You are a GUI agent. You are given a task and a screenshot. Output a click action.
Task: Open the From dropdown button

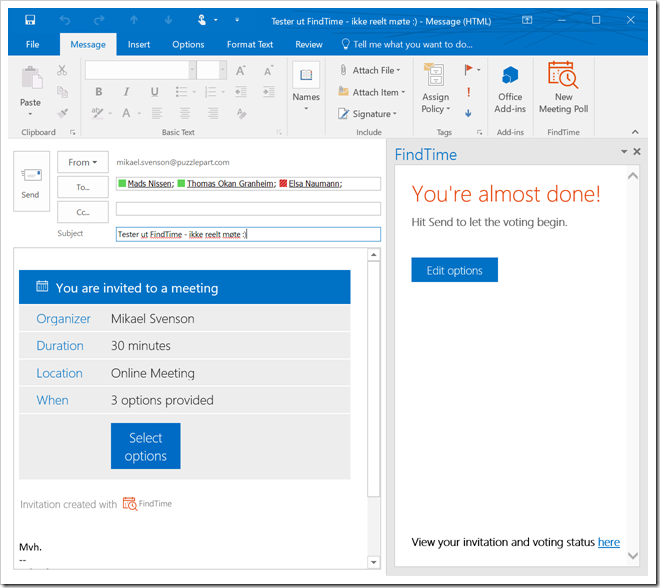[82, 162]
